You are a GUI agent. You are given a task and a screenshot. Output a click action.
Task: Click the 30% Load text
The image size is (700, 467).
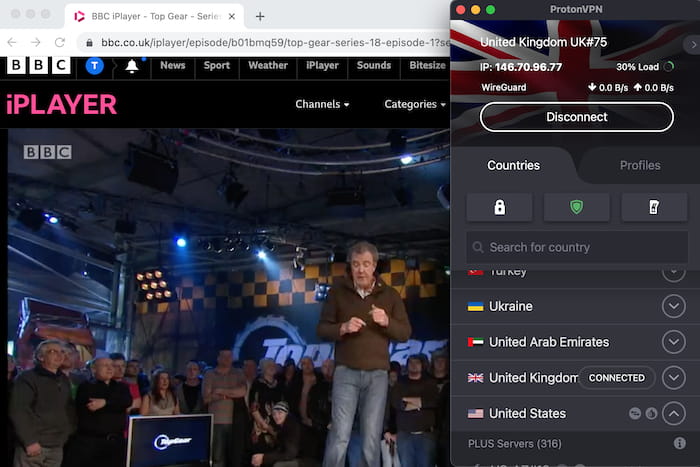(637, 67)
